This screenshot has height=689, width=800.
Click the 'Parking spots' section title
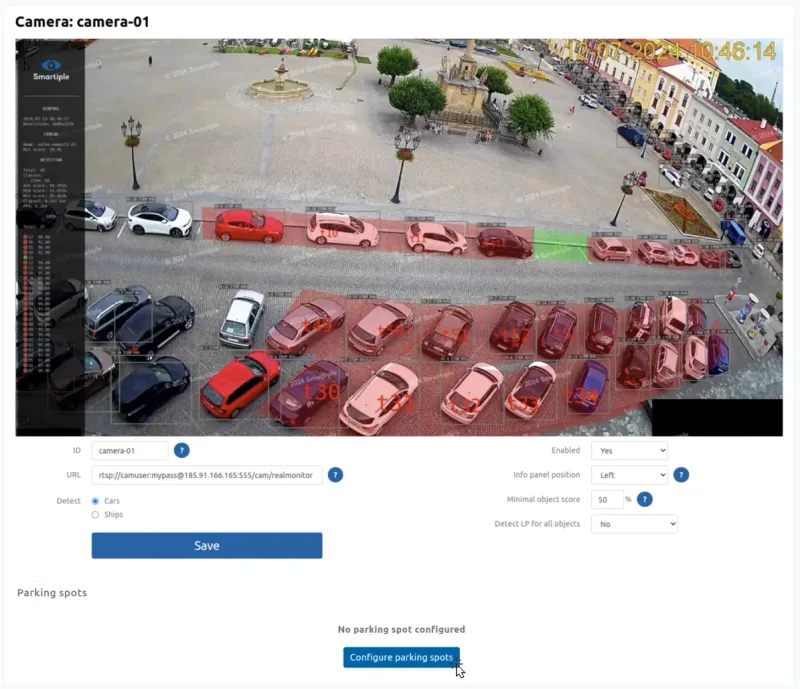point(52,593)
